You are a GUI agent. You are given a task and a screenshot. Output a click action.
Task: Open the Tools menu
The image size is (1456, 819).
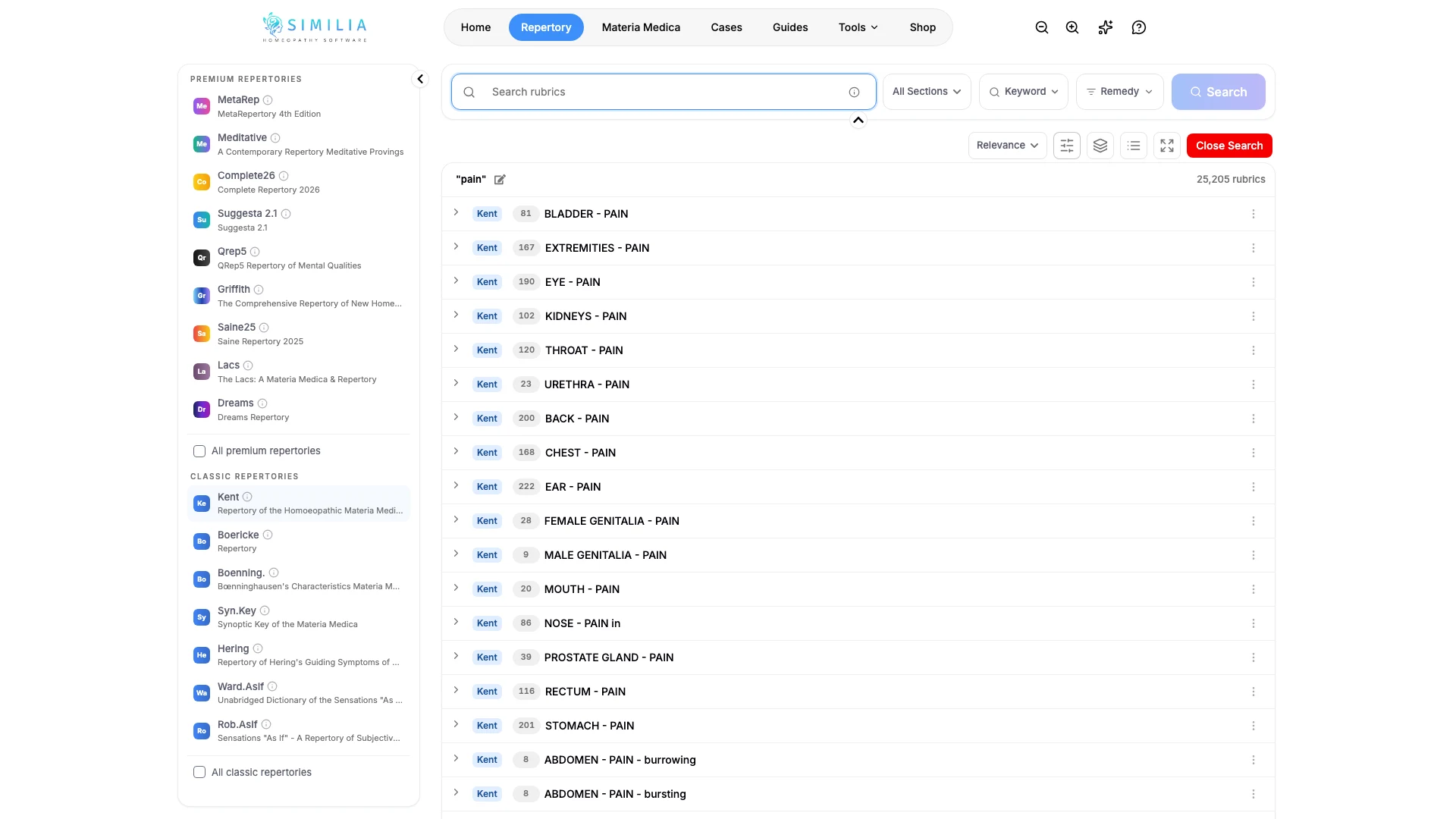[x=858, y=27]
